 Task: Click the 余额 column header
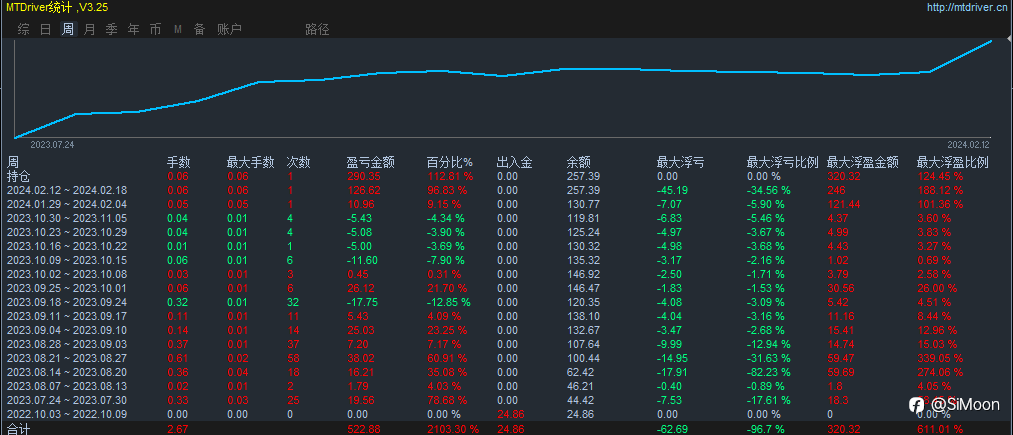(578, 162)
